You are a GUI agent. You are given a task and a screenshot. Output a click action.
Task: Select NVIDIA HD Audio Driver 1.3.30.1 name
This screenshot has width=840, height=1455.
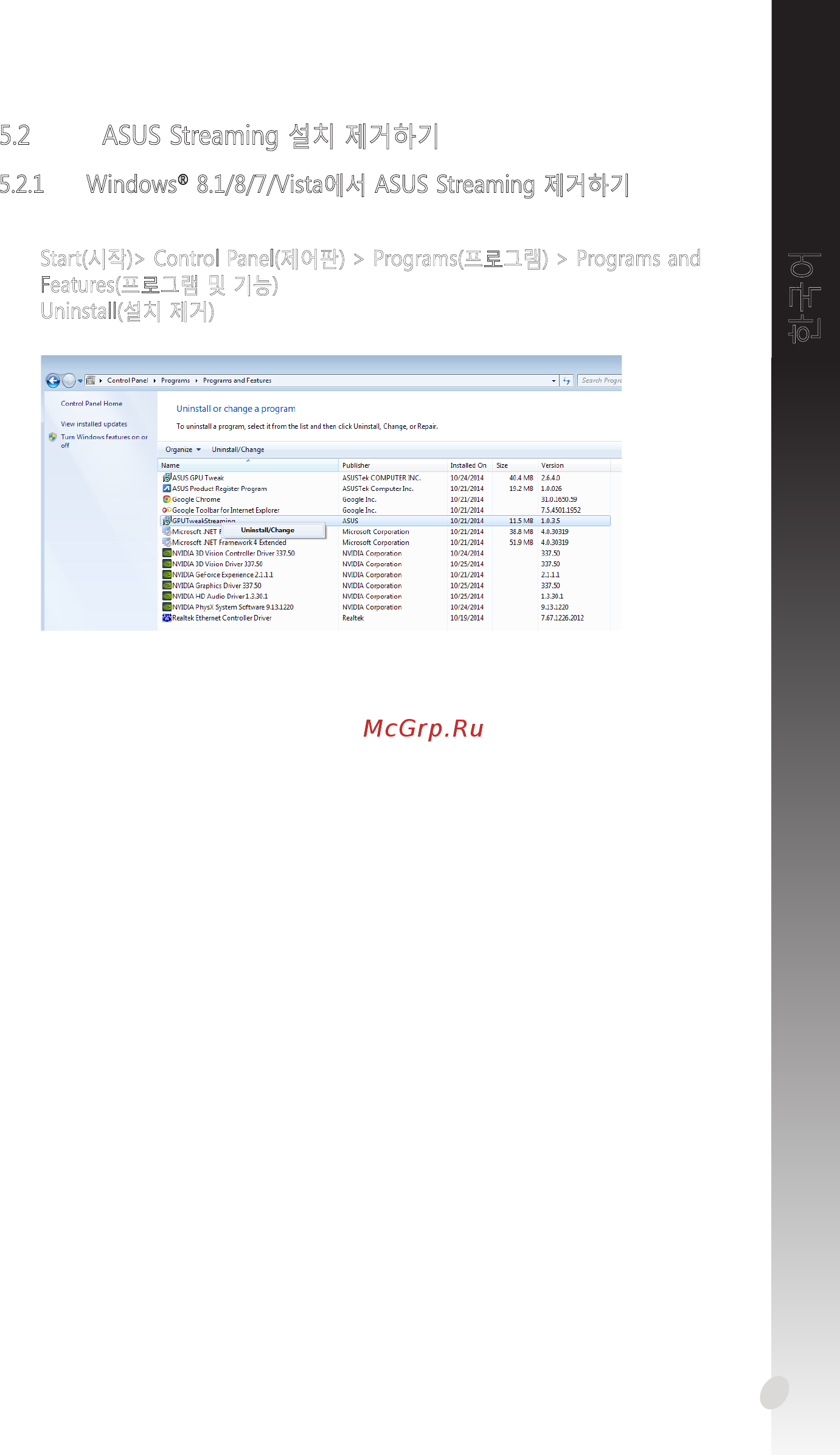click(x=220, y=597)
